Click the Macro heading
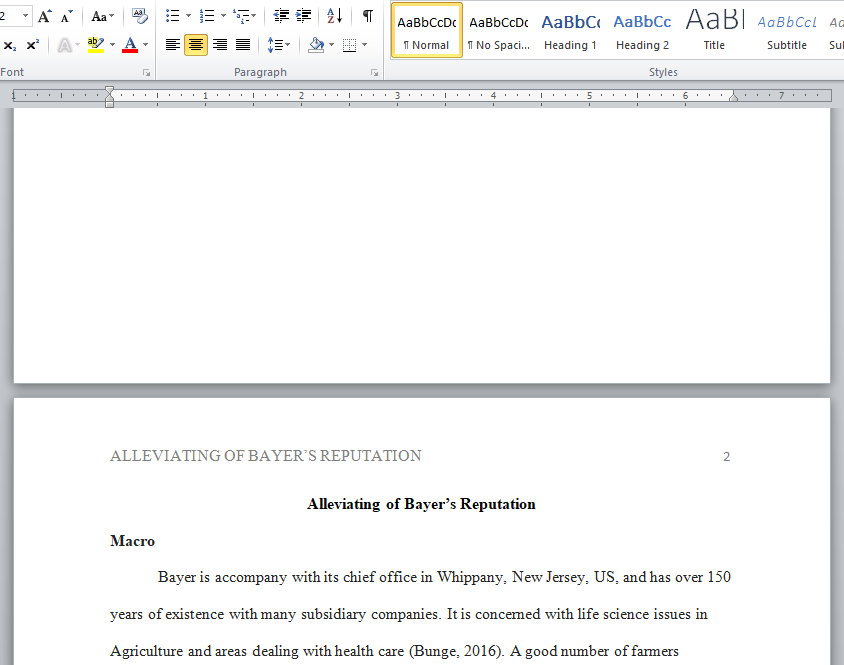The image size is (844, 665). tap(132, 541)
